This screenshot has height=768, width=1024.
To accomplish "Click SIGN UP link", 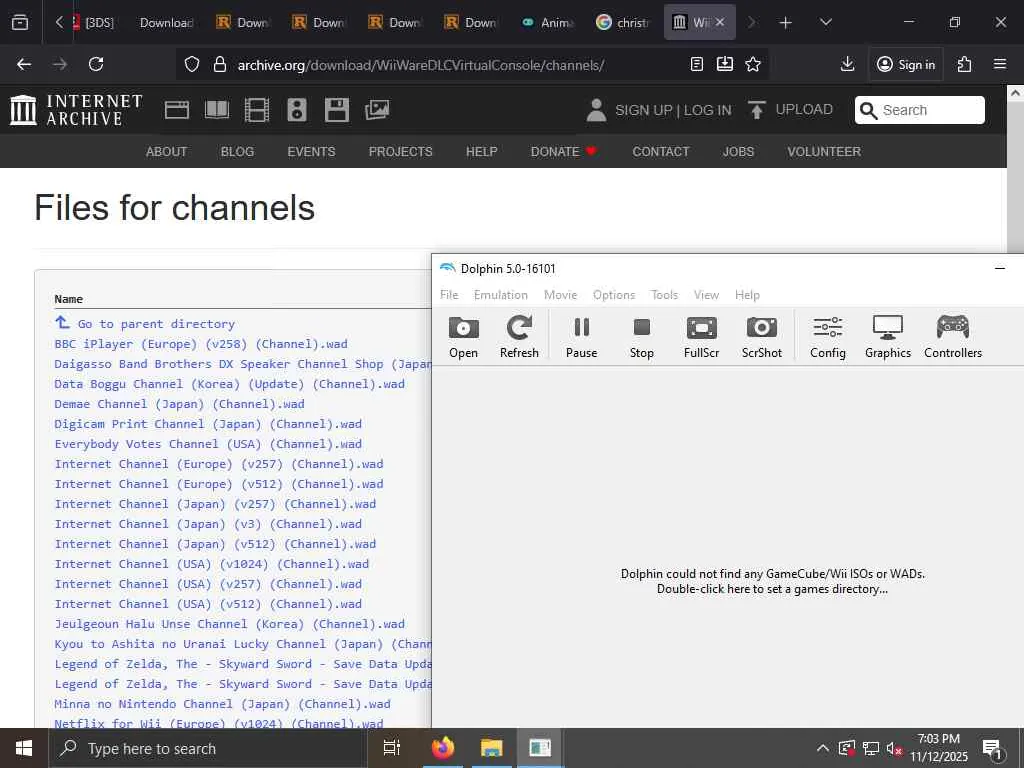I will pos(643,110).
